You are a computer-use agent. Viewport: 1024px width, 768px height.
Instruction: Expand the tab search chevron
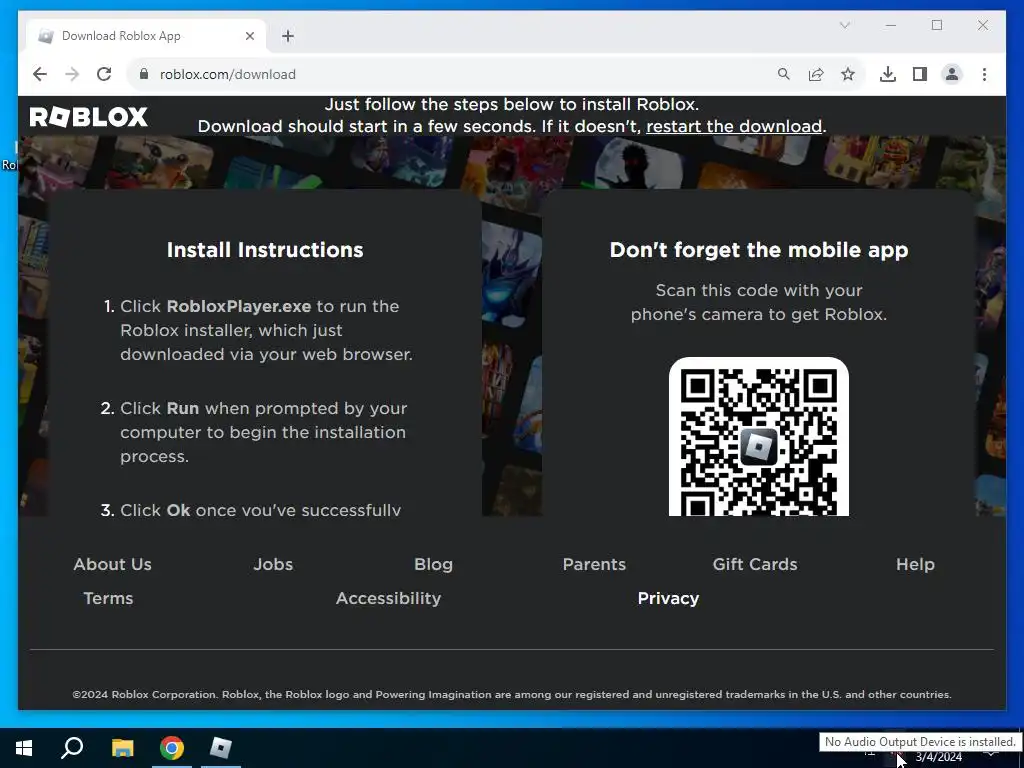[x=844, y=25]
